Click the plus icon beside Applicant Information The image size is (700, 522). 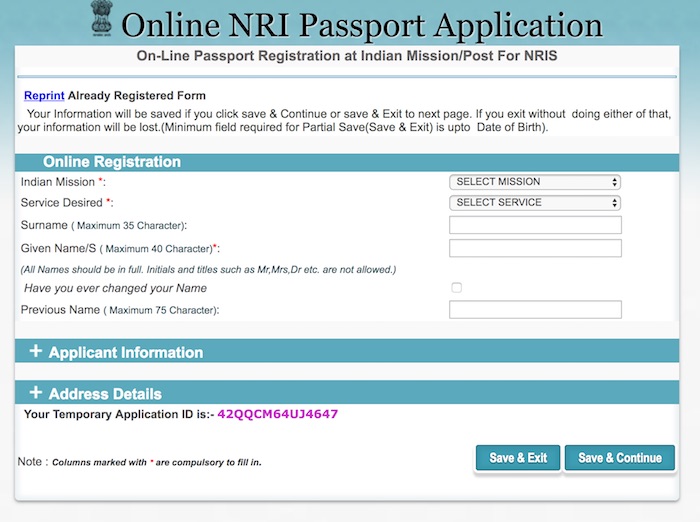tap(36, 352)
